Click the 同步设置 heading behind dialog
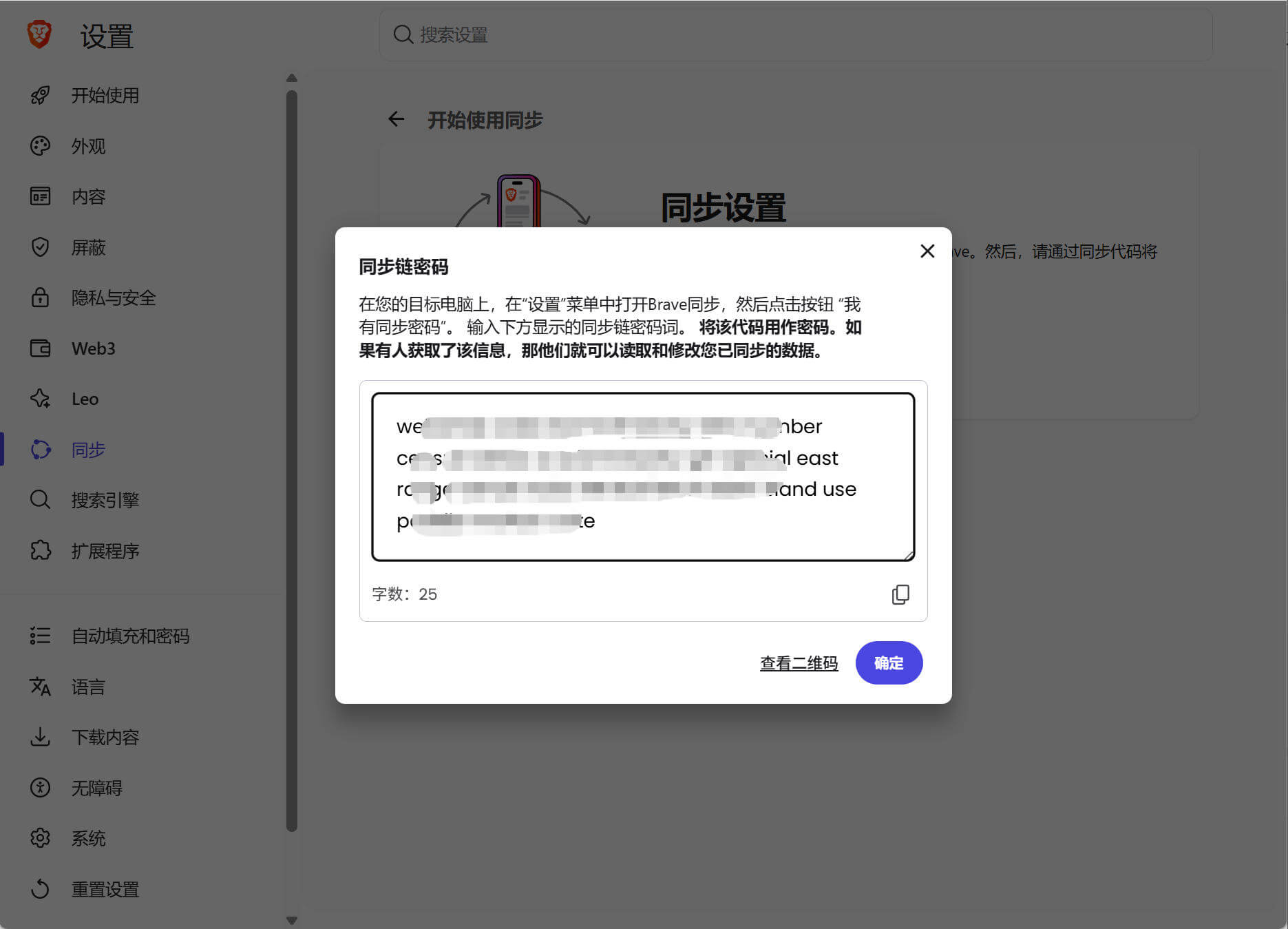 723,207
